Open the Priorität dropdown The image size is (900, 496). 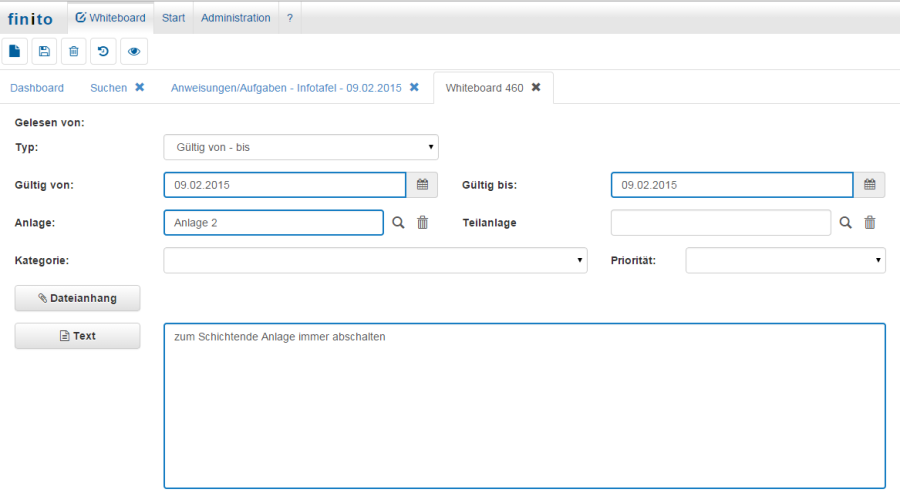coord(785,260)
